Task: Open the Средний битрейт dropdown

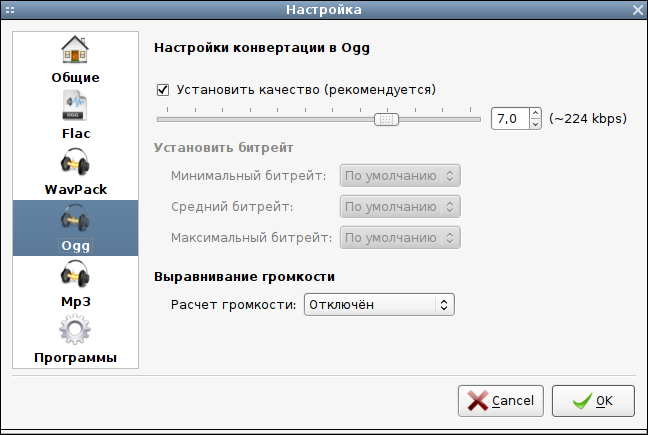Action: tap(400, 207)
